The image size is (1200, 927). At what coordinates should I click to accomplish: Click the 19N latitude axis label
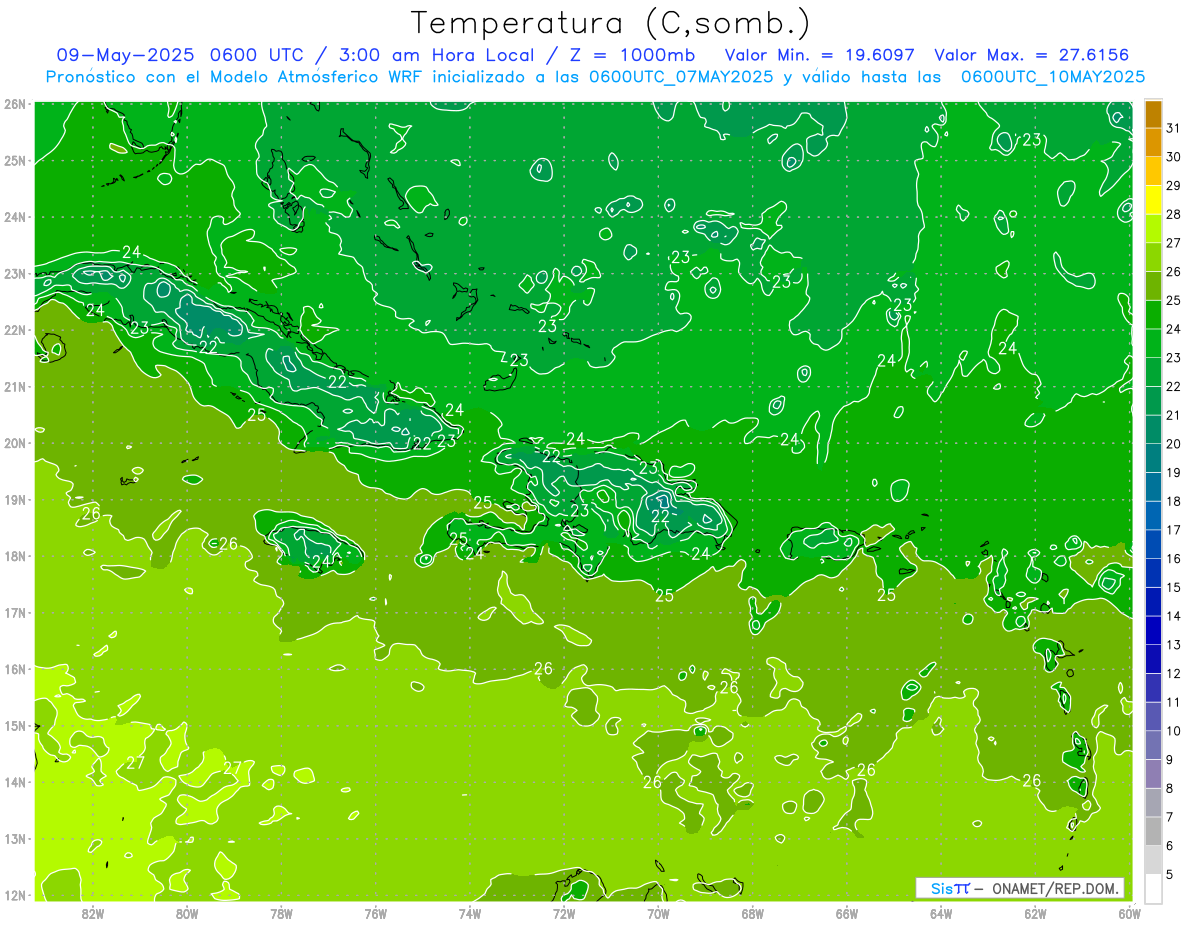pyautogui.click(x=15, y=500)
